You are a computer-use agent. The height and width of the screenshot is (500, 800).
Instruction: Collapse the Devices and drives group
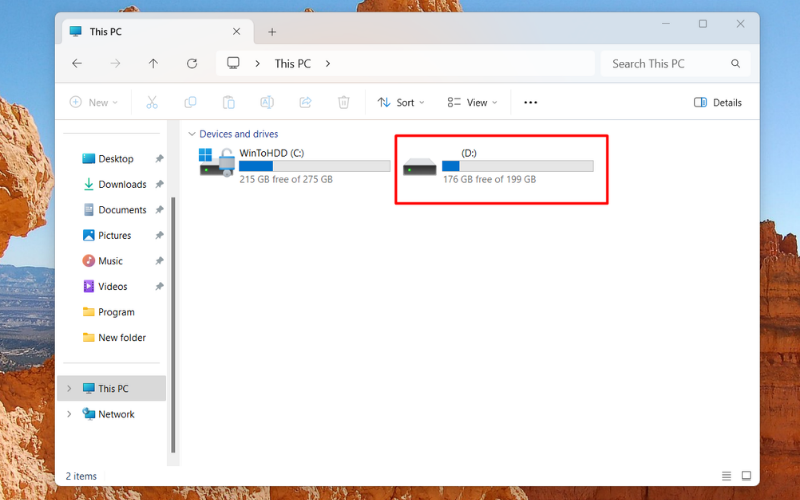coord(191,134)
